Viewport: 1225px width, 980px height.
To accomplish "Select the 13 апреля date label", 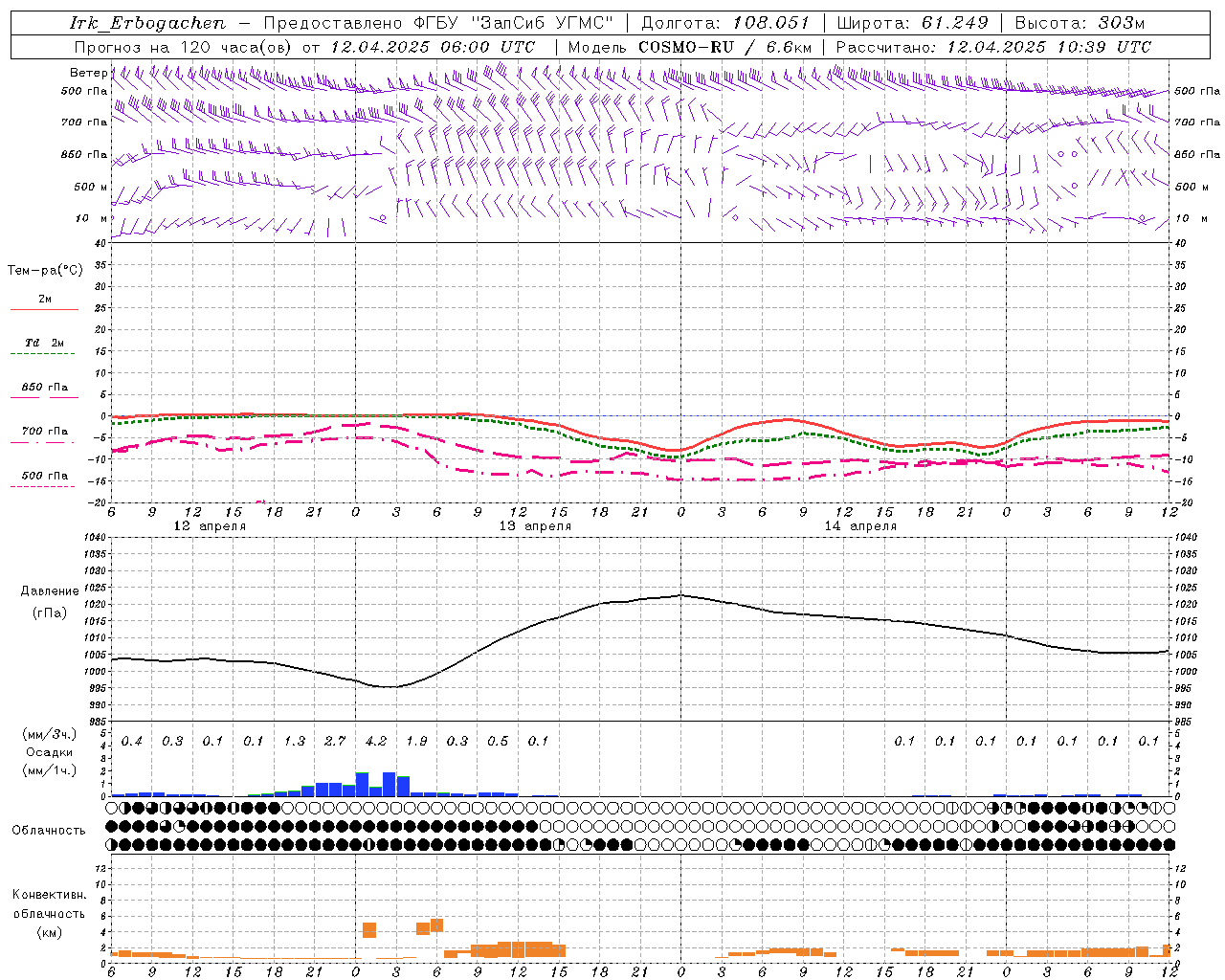I will click(x=535, y=526).
